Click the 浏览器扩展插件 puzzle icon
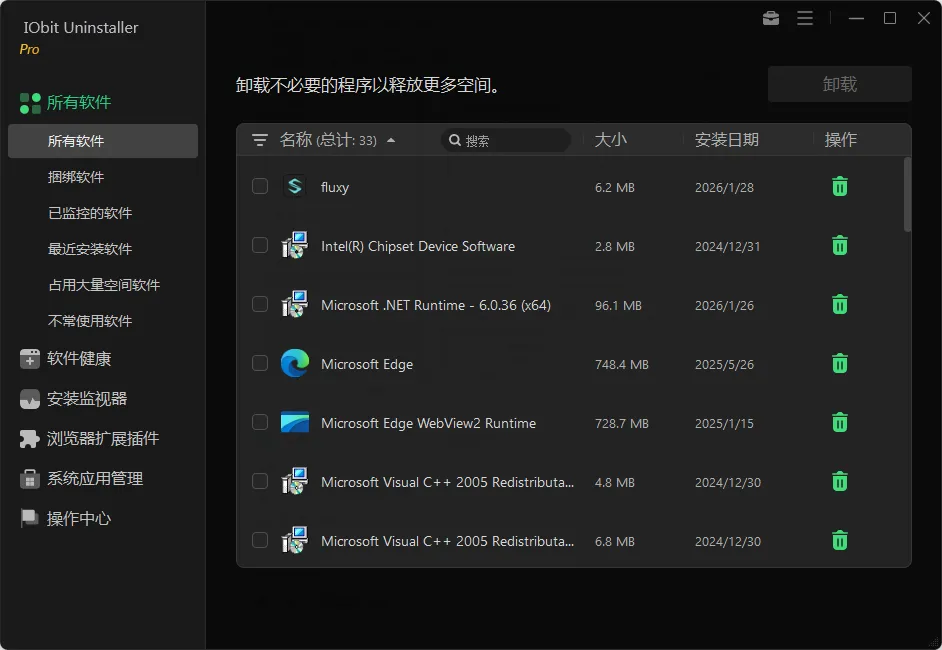Viewport: 942px width, 650px height. (29, 439)
